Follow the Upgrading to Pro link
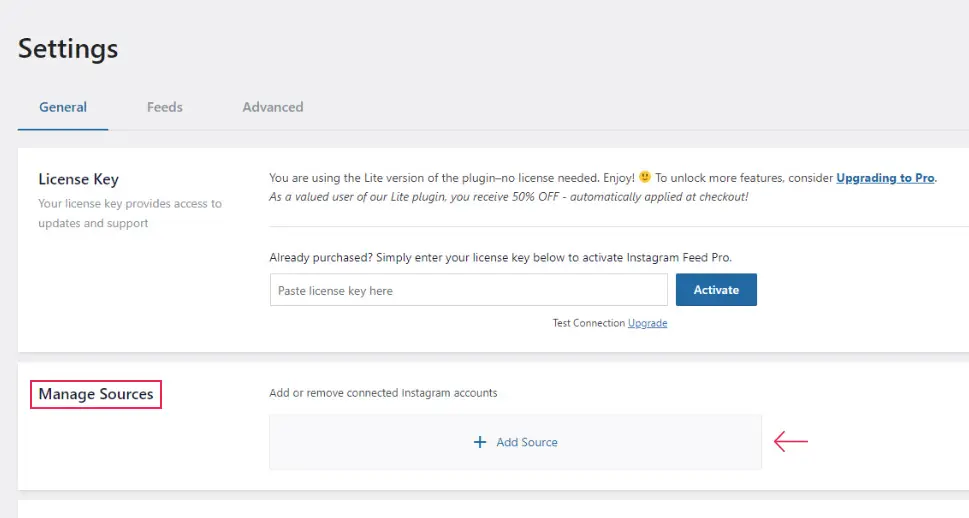This screenshot has width=969, height=518. [x=885, y=178]
